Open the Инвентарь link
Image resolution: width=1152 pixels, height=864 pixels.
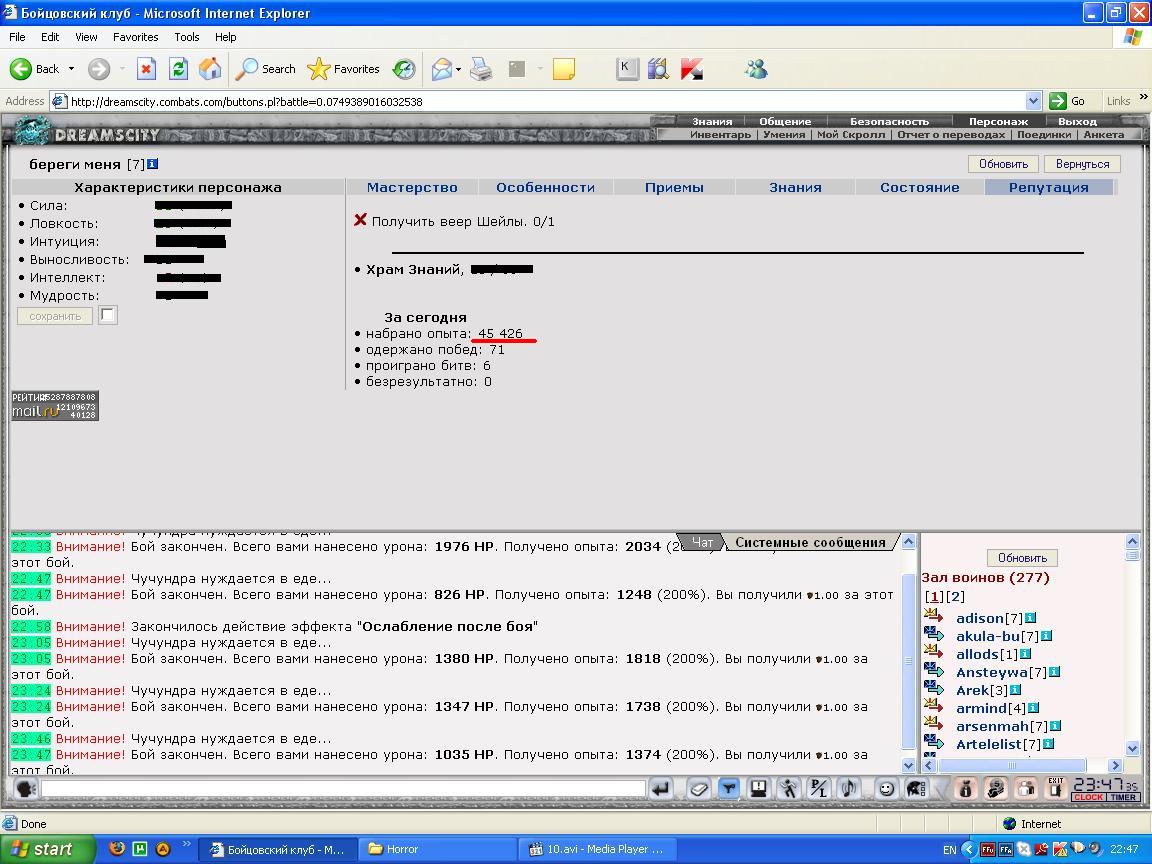point(720,134)
